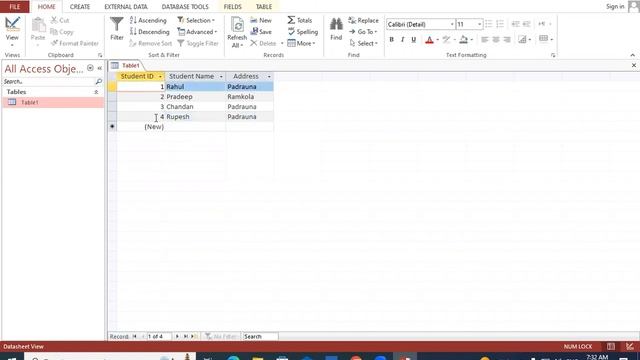Collapse the navigation pane with shutter button
Screen dimensions: 640x360
tap(100, 68)
